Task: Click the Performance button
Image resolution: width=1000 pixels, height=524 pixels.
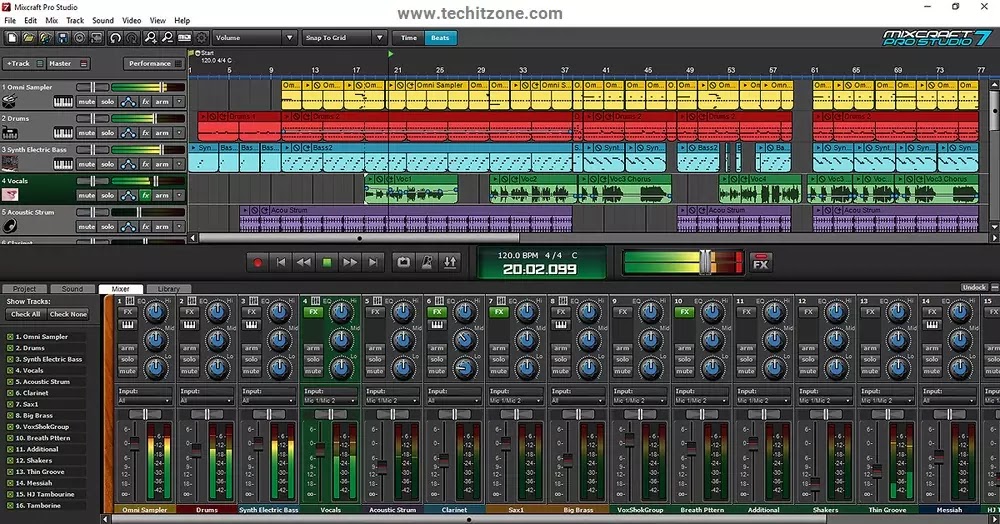Action: click(153, 64)
